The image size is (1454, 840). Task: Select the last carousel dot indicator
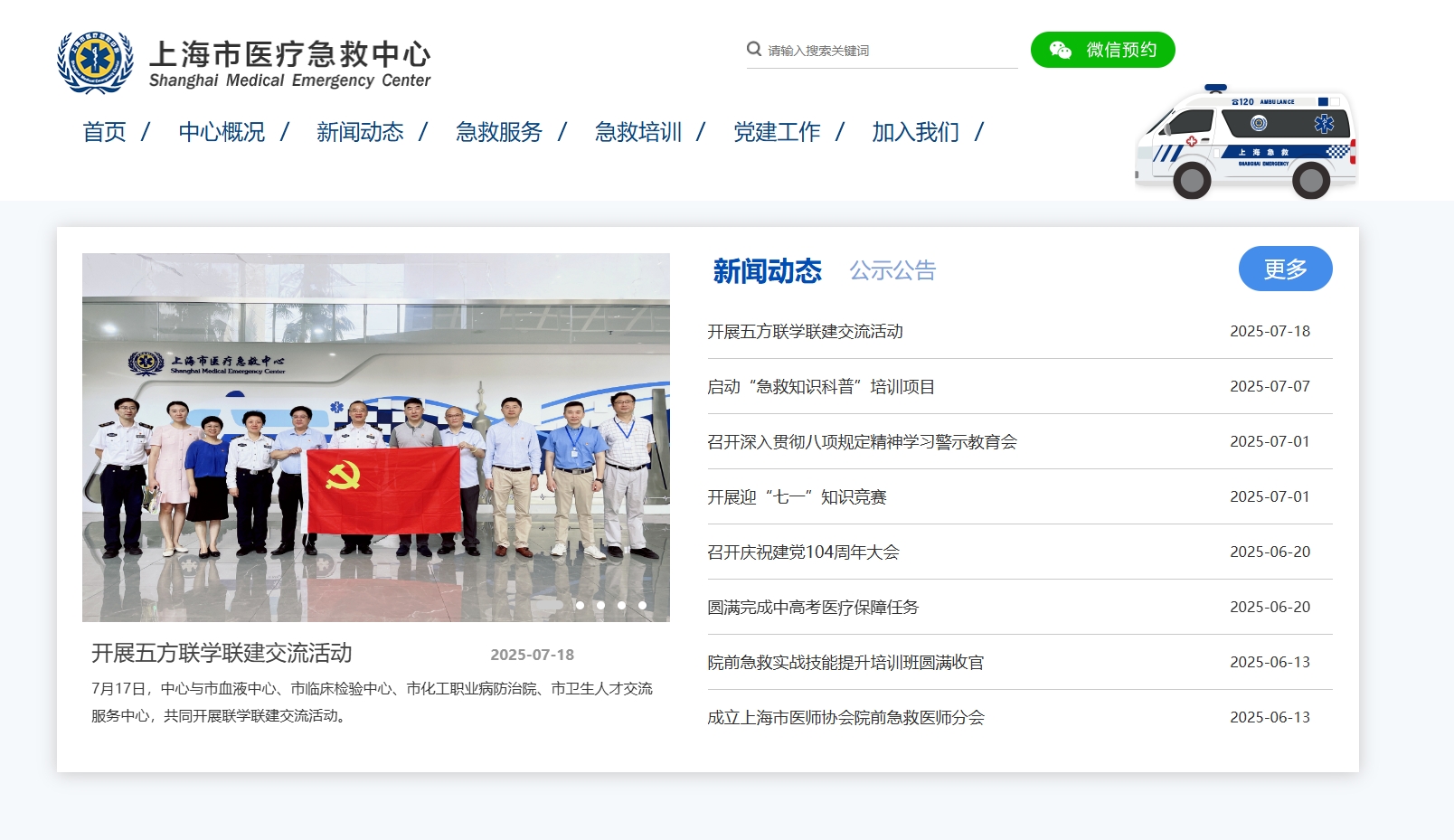coord(642,605)
